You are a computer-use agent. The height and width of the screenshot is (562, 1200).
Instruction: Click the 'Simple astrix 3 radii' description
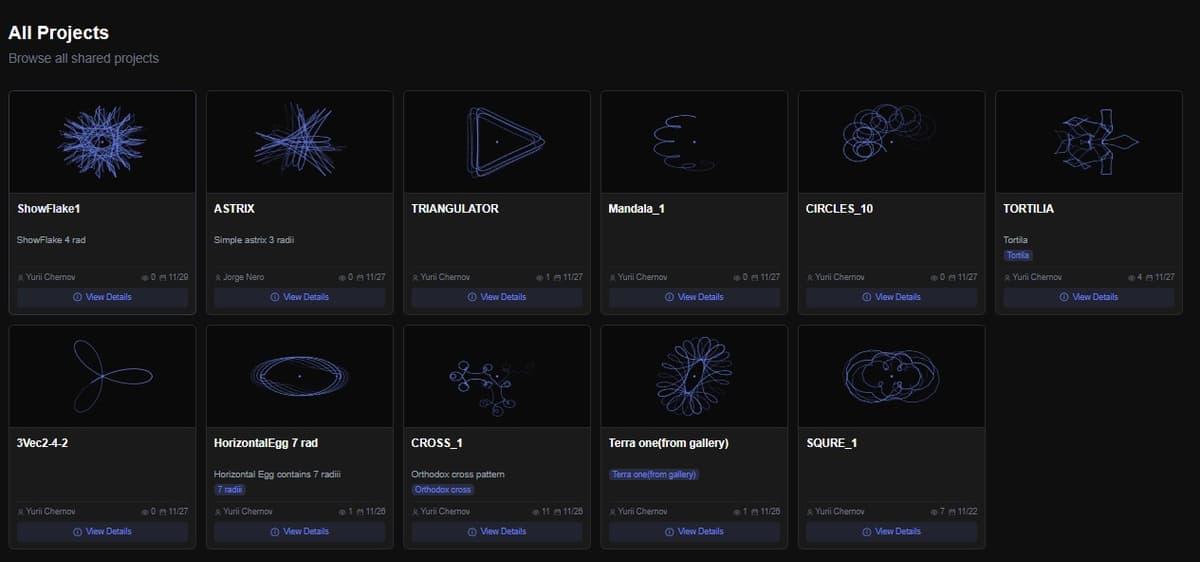pos(254,240)
